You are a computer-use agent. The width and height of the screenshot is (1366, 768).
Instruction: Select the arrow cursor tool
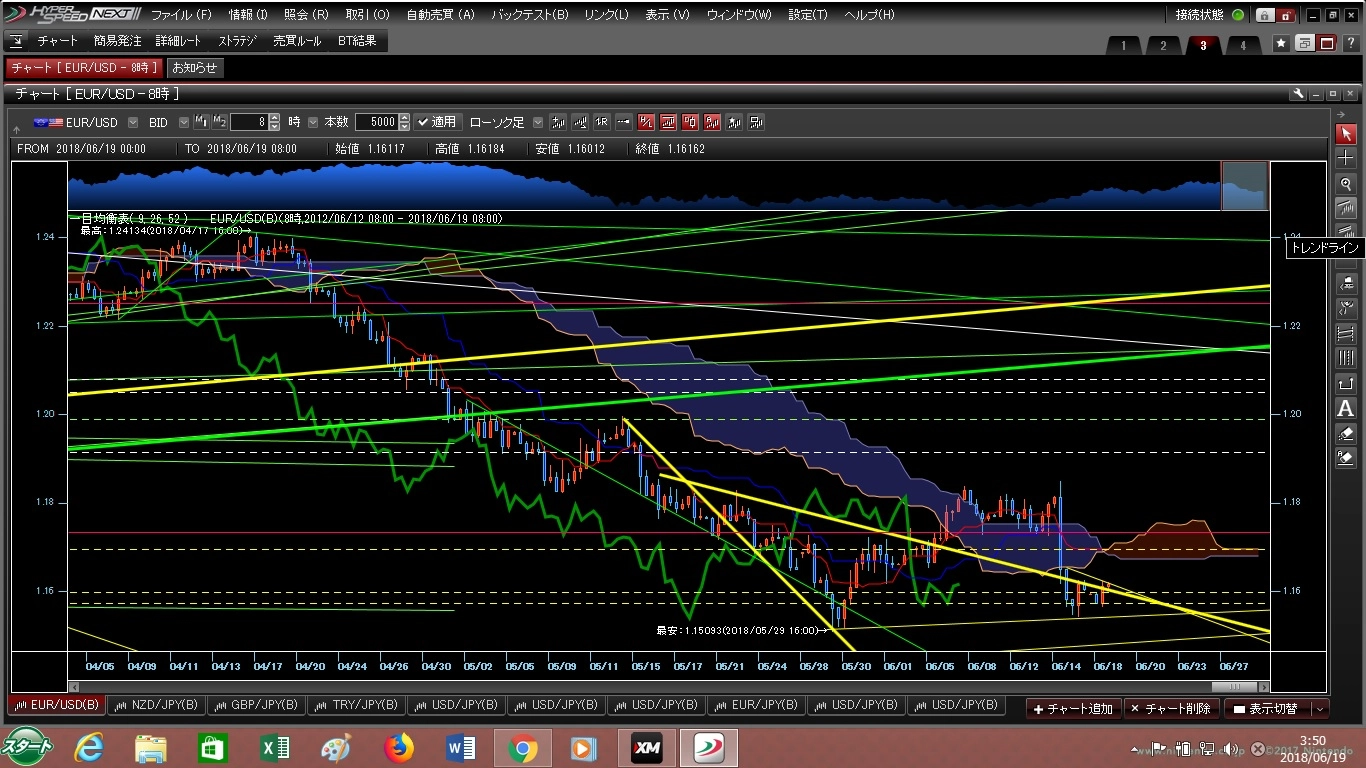(x=1346, y=134)
